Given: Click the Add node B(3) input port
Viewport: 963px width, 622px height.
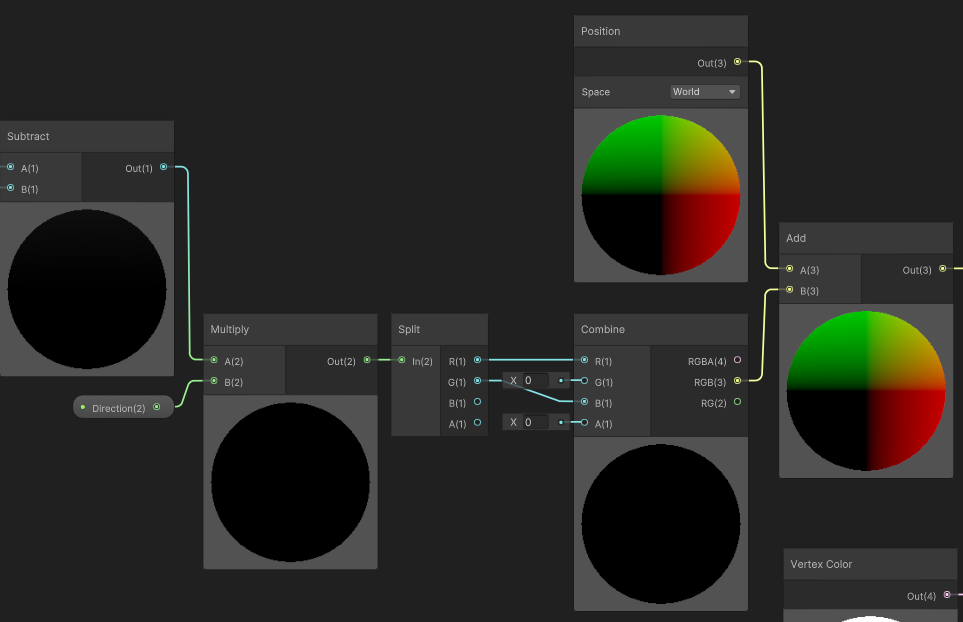Looking at the screenshot, I should pos(790,290).
